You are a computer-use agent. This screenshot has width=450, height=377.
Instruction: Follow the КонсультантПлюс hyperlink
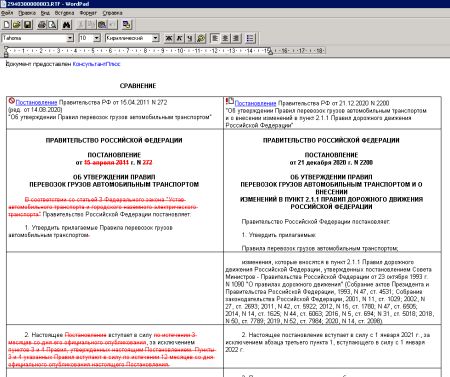[96, 64]
